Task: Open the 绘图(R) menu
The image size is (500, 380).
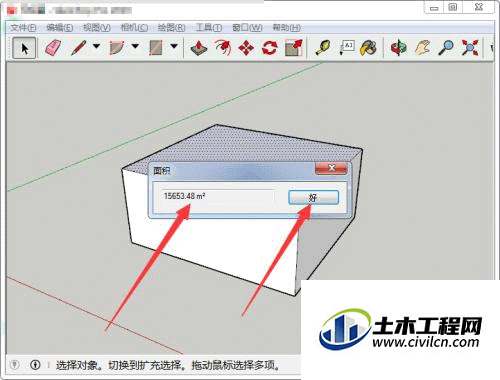Action: 171,28
